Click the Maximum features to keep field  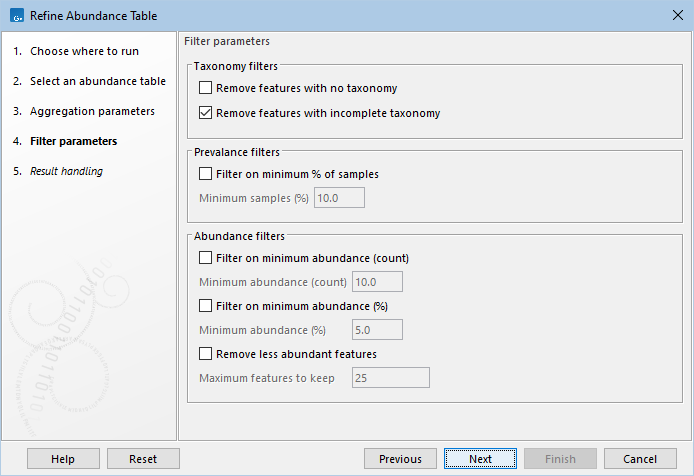tap(389, 377)
